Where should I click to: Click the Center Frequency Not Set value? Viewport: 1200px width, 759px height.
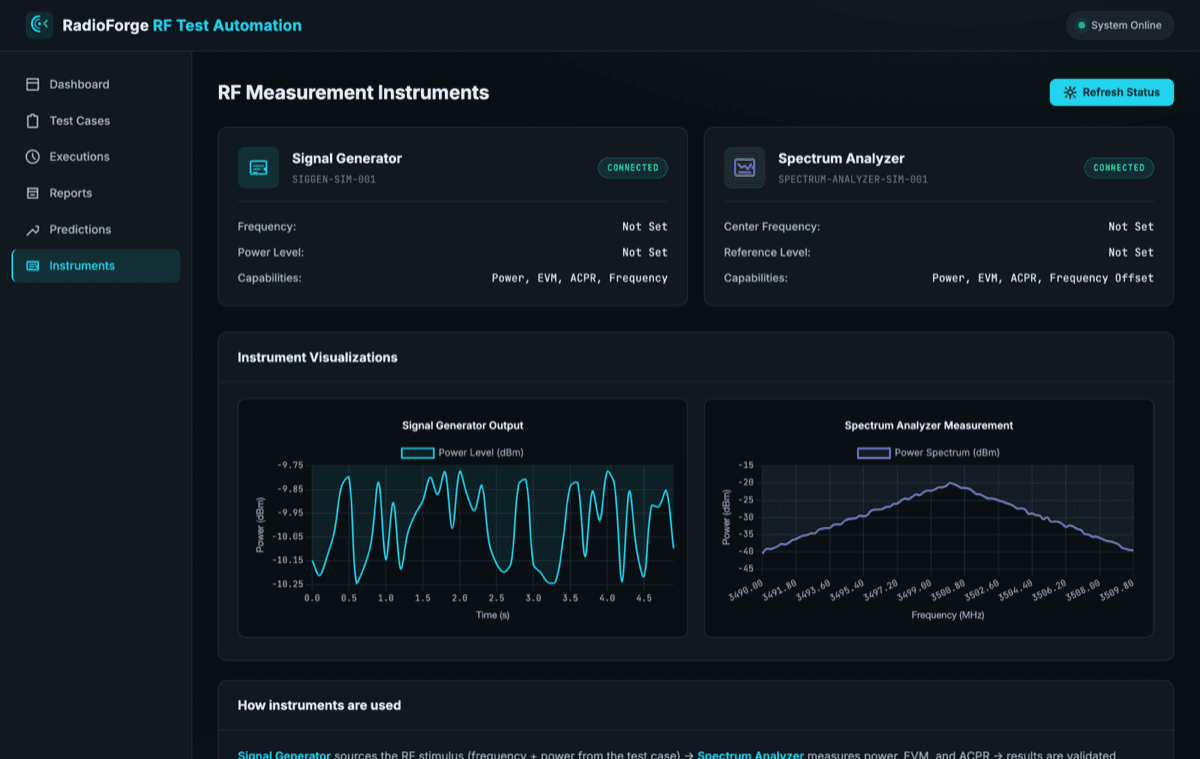(x=1131, y=227)
